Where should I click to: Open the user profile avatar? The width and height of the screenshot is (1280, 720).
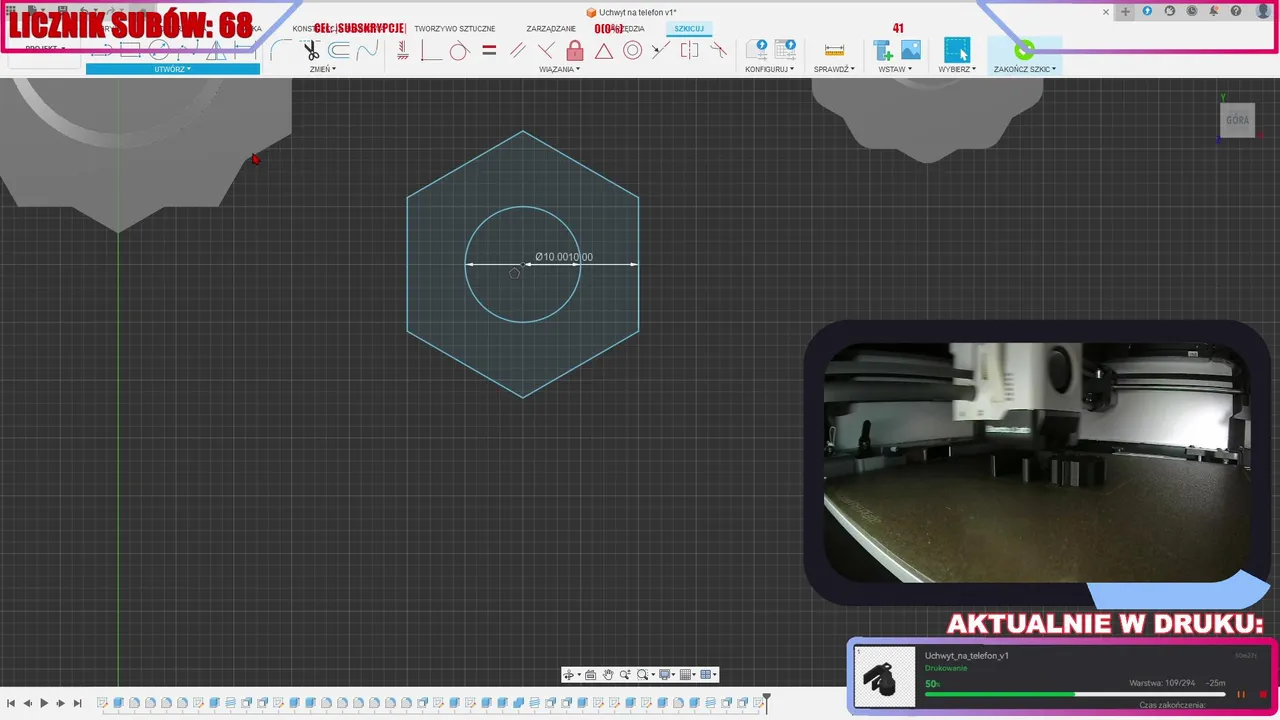(x=1263, y=11)
